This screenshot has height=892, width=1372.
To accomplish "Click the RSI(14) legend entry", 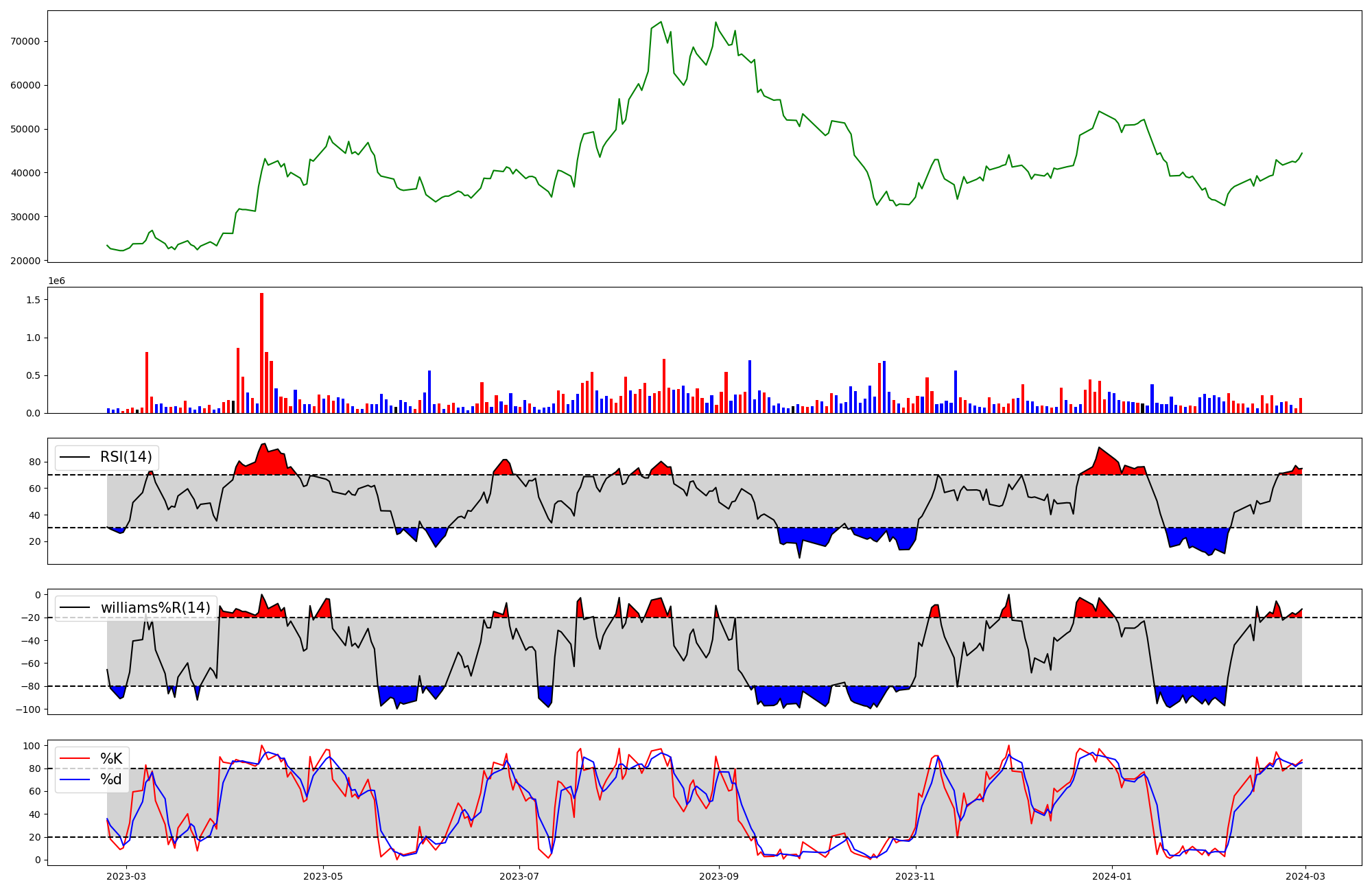I will click(126, 457).
